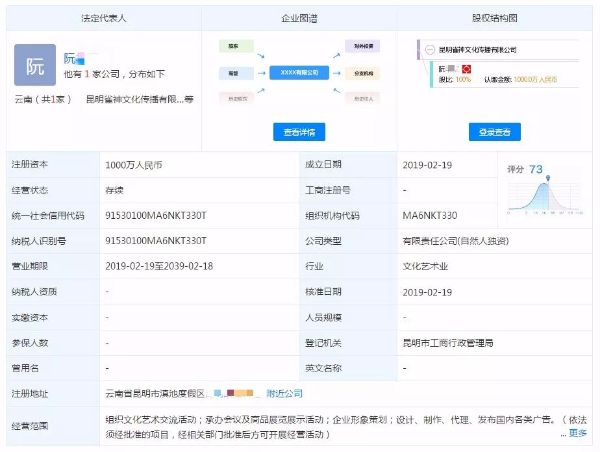
Task: Click the unified credit code 91530100MA6NKT330T
Action: [x=155, y=215]
